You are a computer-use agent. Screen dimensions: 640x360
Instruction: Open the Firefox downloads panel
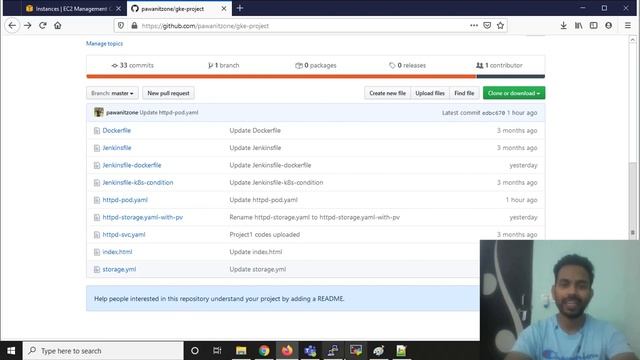563,25
